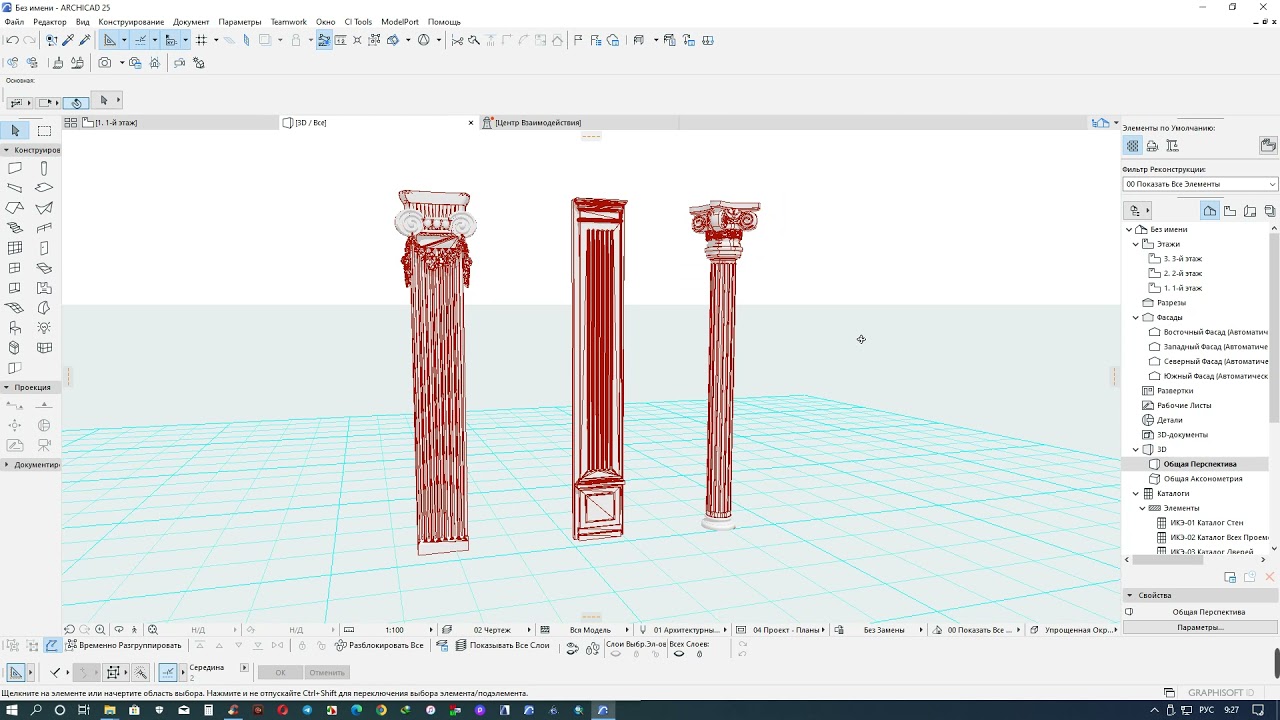Select the Column tool
The image size is (1280, 720).
44,168
